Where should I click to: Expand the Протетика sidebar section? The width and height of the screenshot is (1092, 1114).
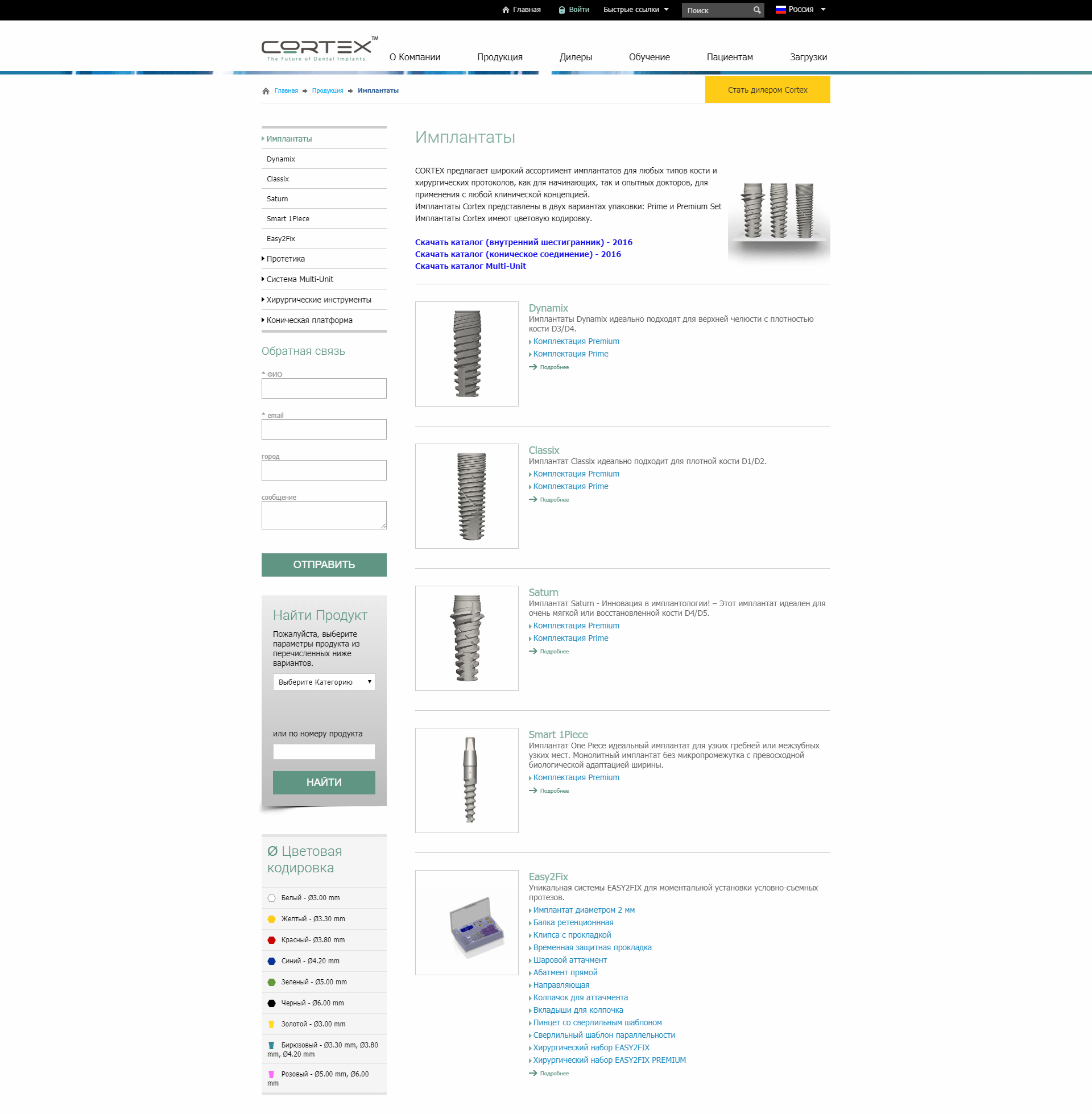point(285,259)
